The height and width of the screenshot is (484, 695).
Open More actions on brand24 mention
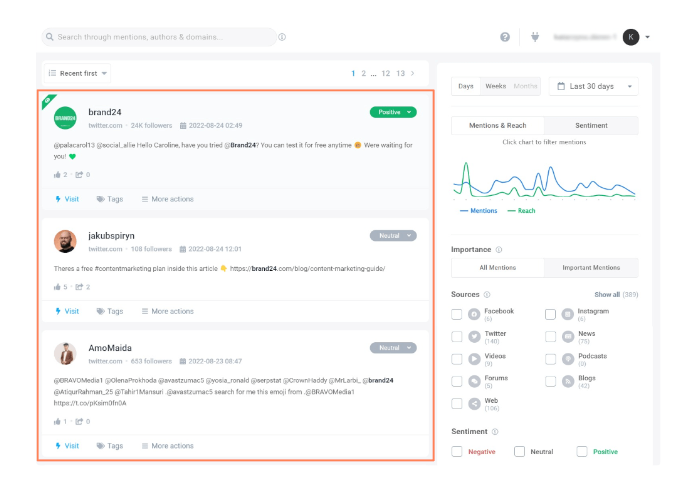coord(168,199)
